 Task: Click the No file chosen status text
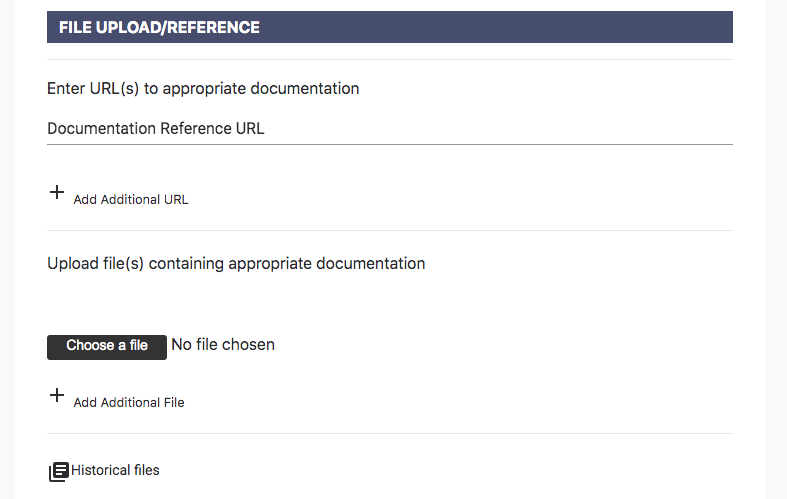(223, 344)
